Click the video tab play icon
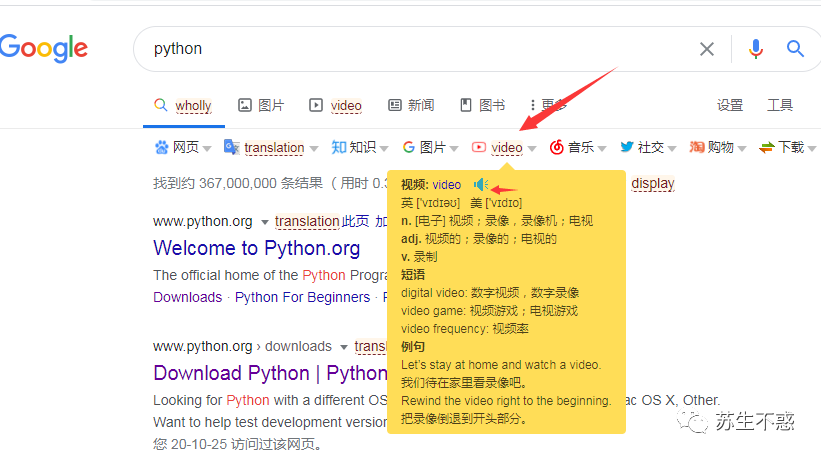 tap(316, 105)
